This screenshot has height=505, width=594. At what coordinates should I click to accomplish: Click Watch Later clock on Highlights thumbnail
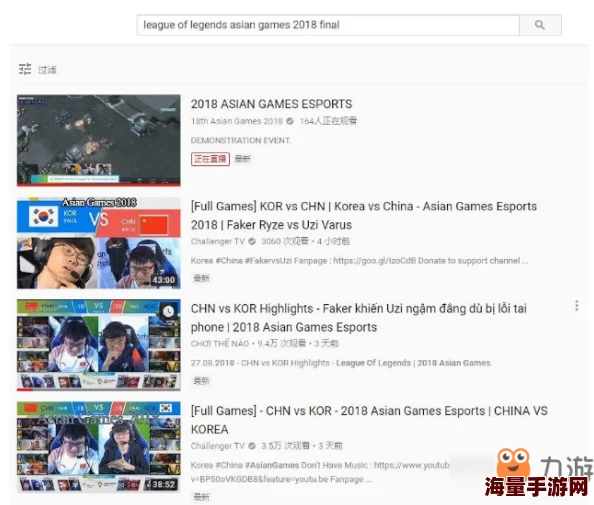[168, 311]
